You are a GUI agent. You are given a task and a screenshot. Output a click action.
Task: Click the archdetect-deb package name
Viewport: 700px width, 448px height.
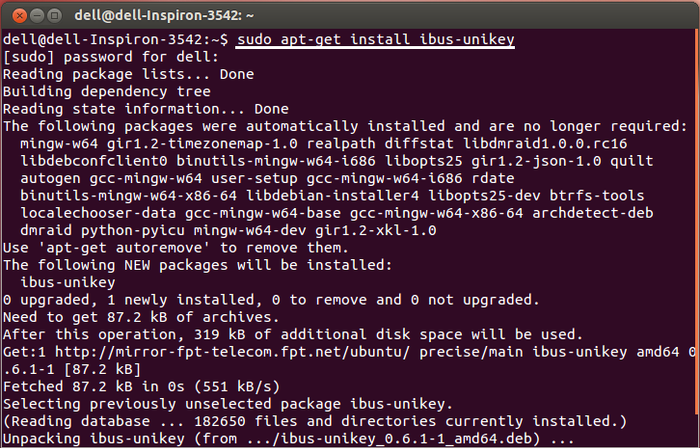(x=592, y=213)
